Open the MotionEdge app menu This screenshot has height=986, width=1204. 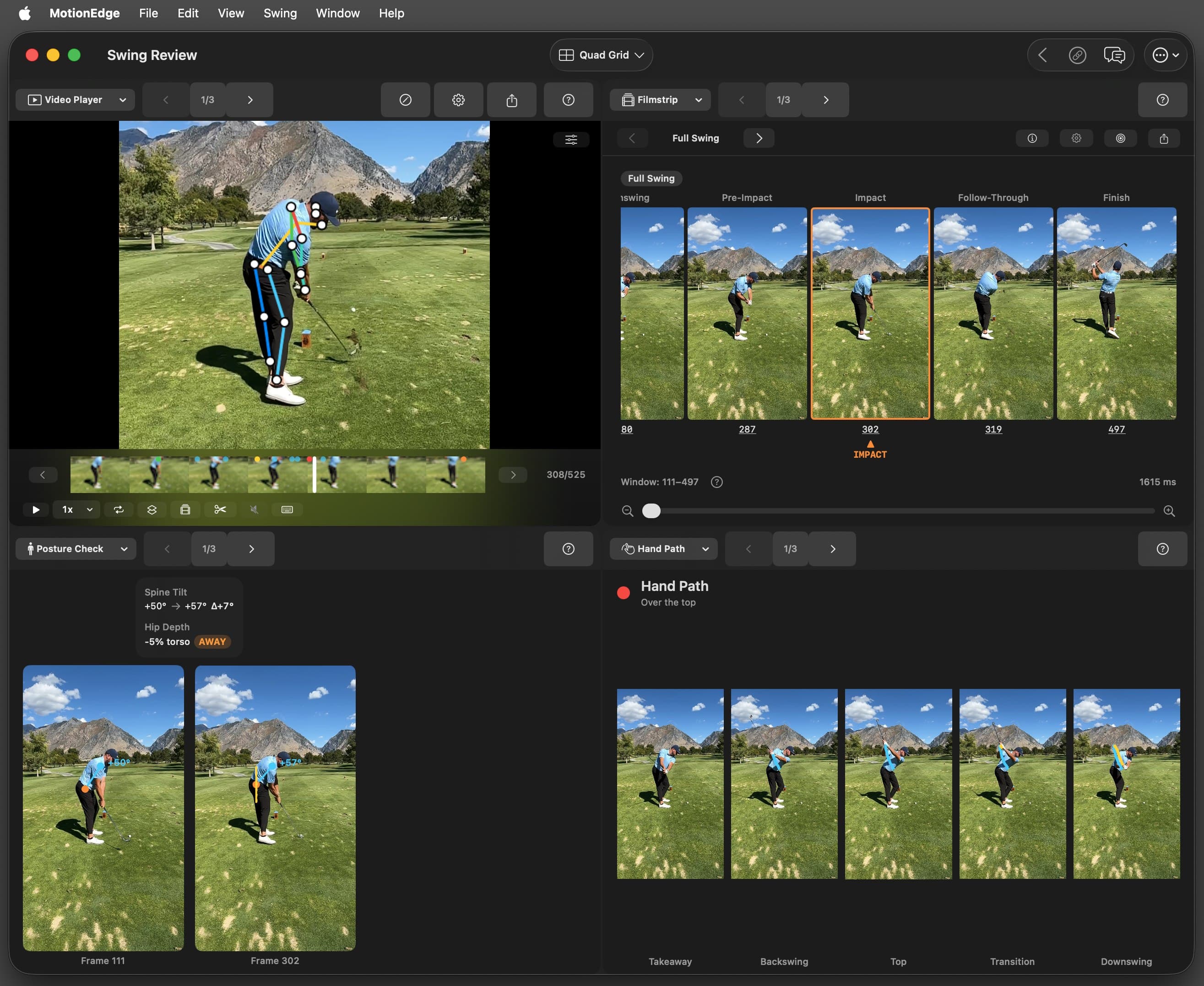pyautogui.click(x=85, y=13)
